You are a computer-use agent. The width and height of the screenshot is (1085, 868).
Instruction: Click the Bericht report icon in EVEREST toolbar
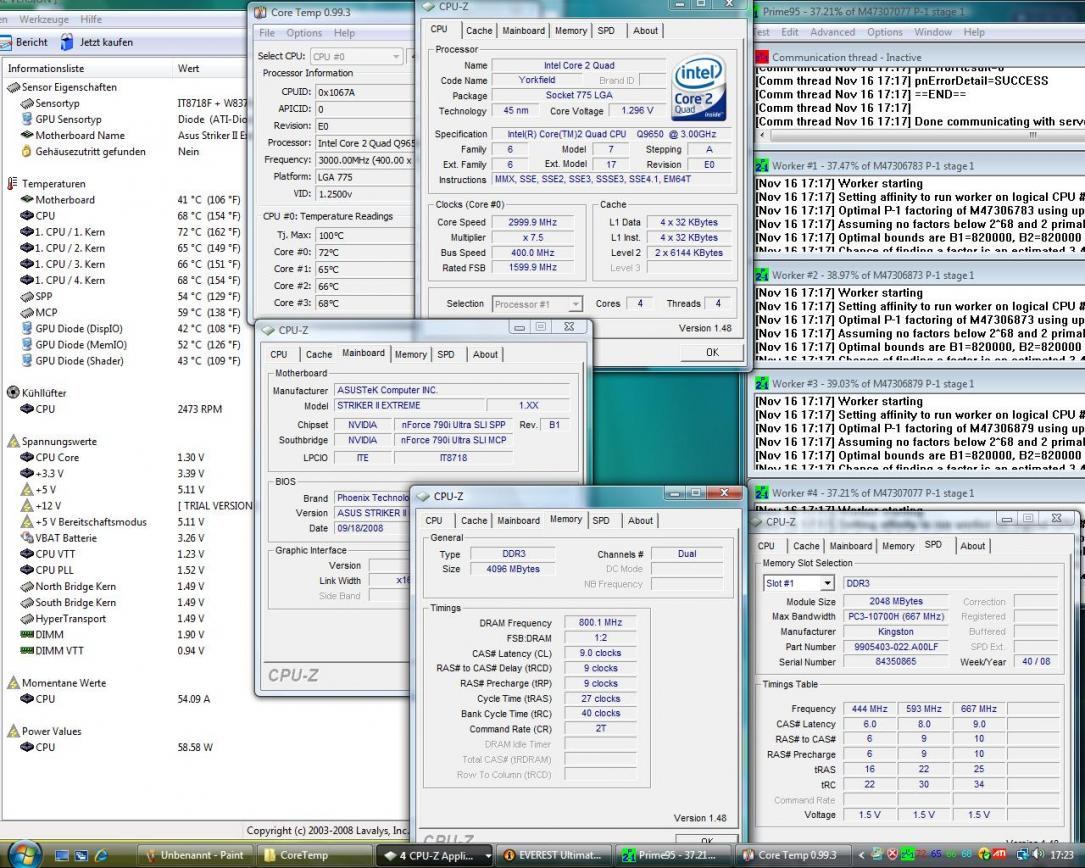click(x=7, y=42)
